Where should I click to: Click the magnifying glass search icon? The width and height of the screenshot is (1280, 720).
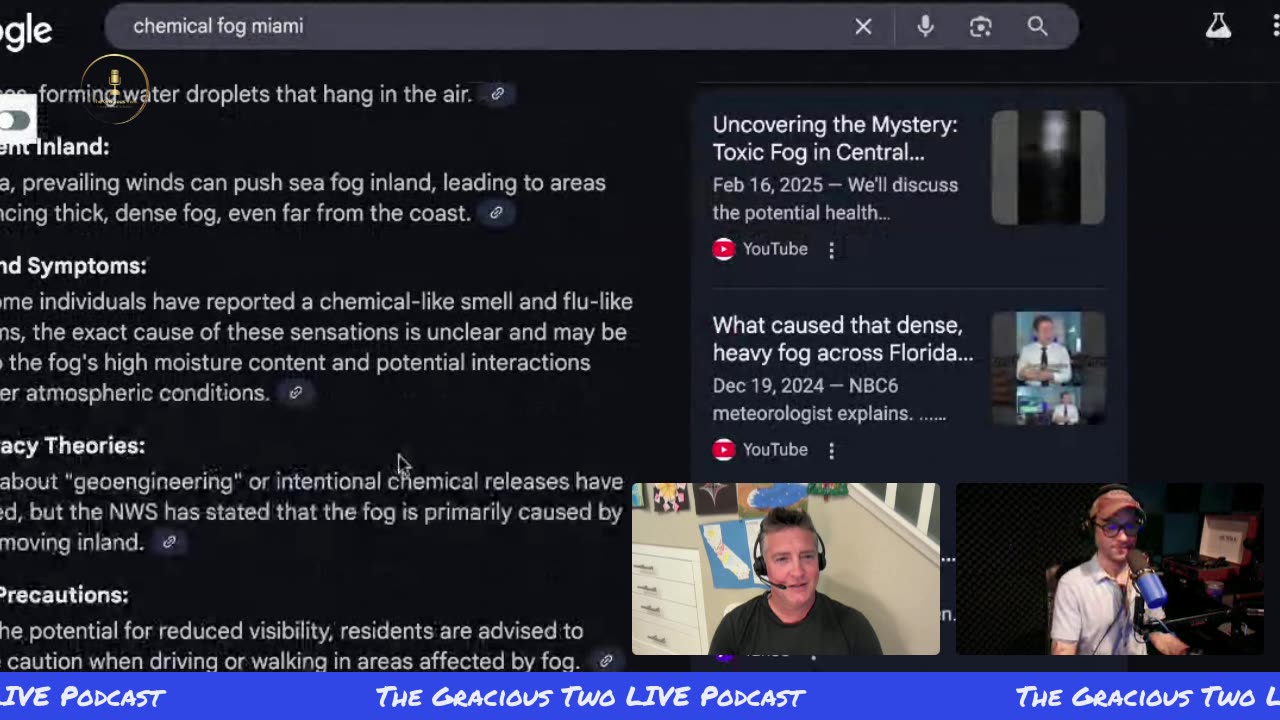click(x=1037, y=27)
